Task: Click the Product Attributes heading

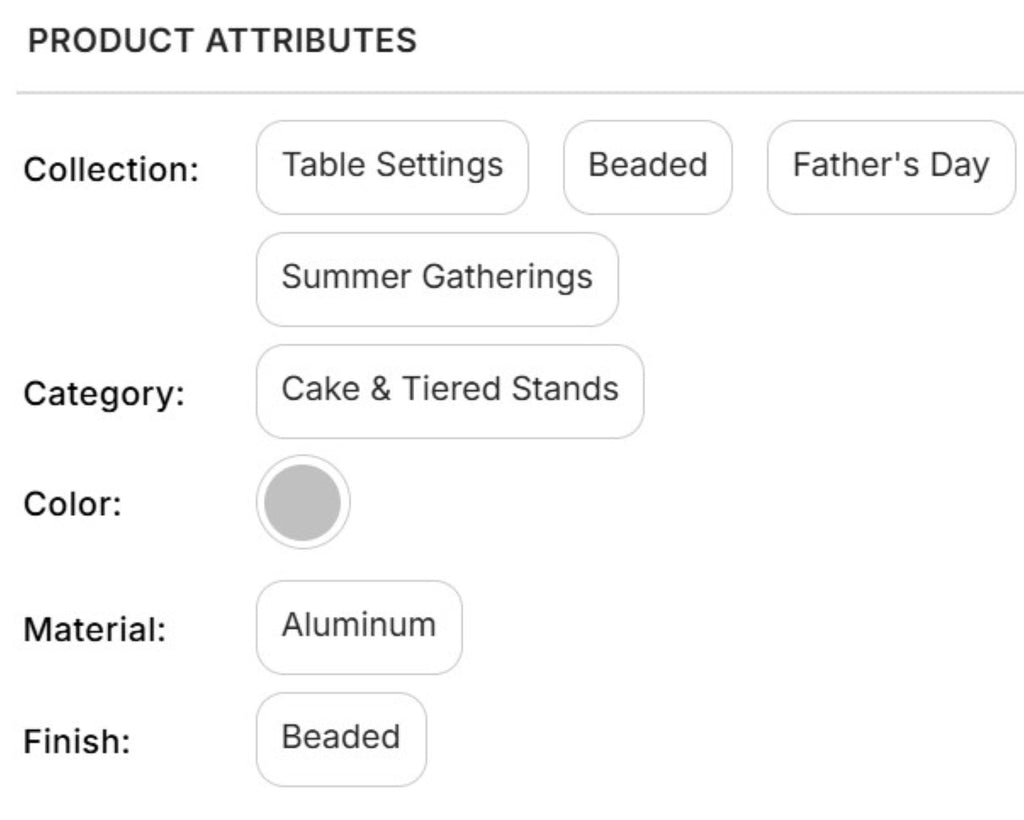Action: [x=222, y=41]
